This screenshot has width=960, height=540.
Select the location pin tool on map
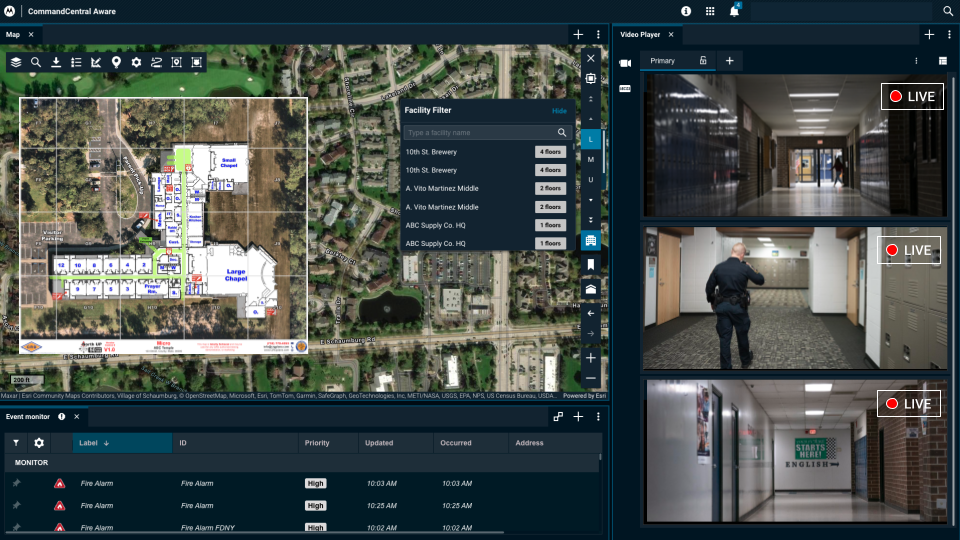116,62
